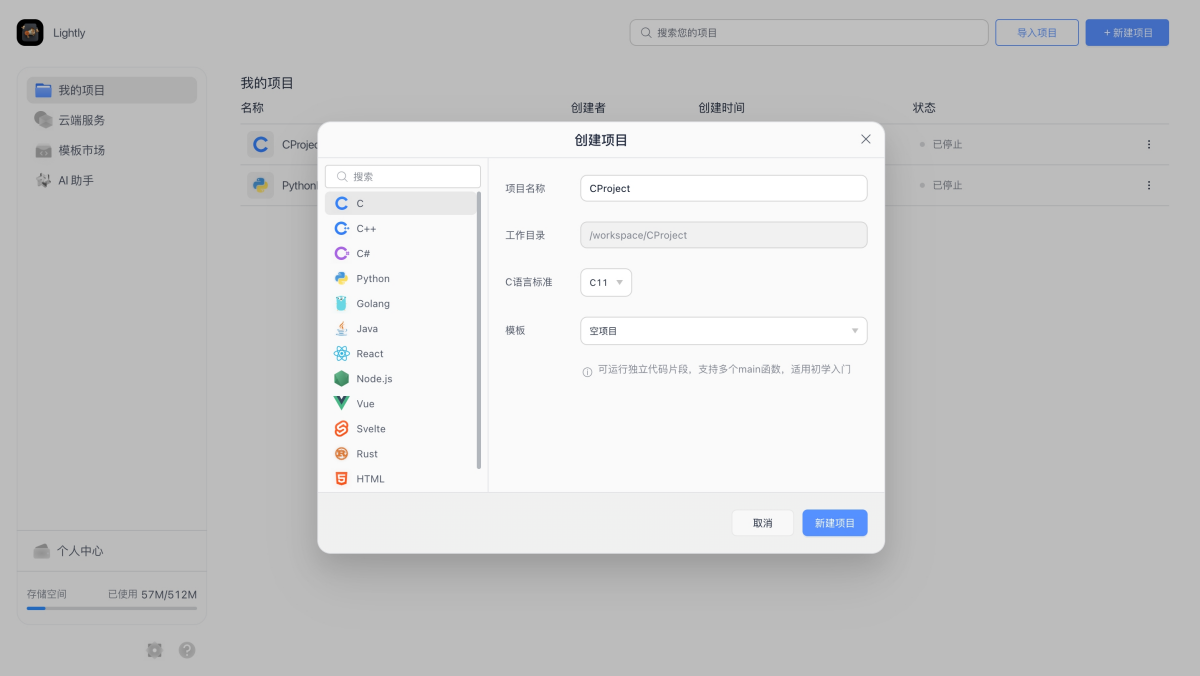Select the C++ language icon
1200x676 pixels.
(x=342, y=228)
